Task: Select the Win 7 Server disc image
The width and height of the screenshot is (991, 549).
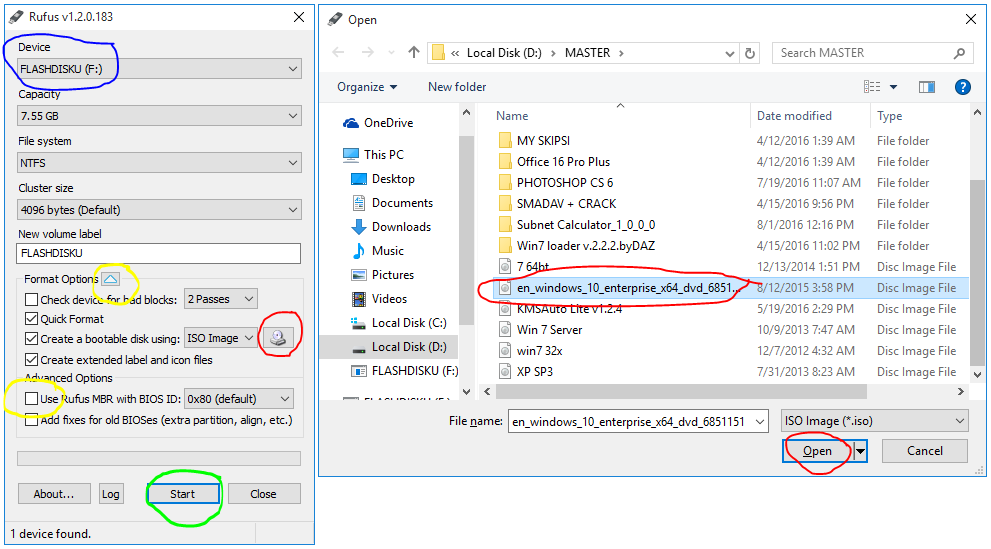Action: 549,330
